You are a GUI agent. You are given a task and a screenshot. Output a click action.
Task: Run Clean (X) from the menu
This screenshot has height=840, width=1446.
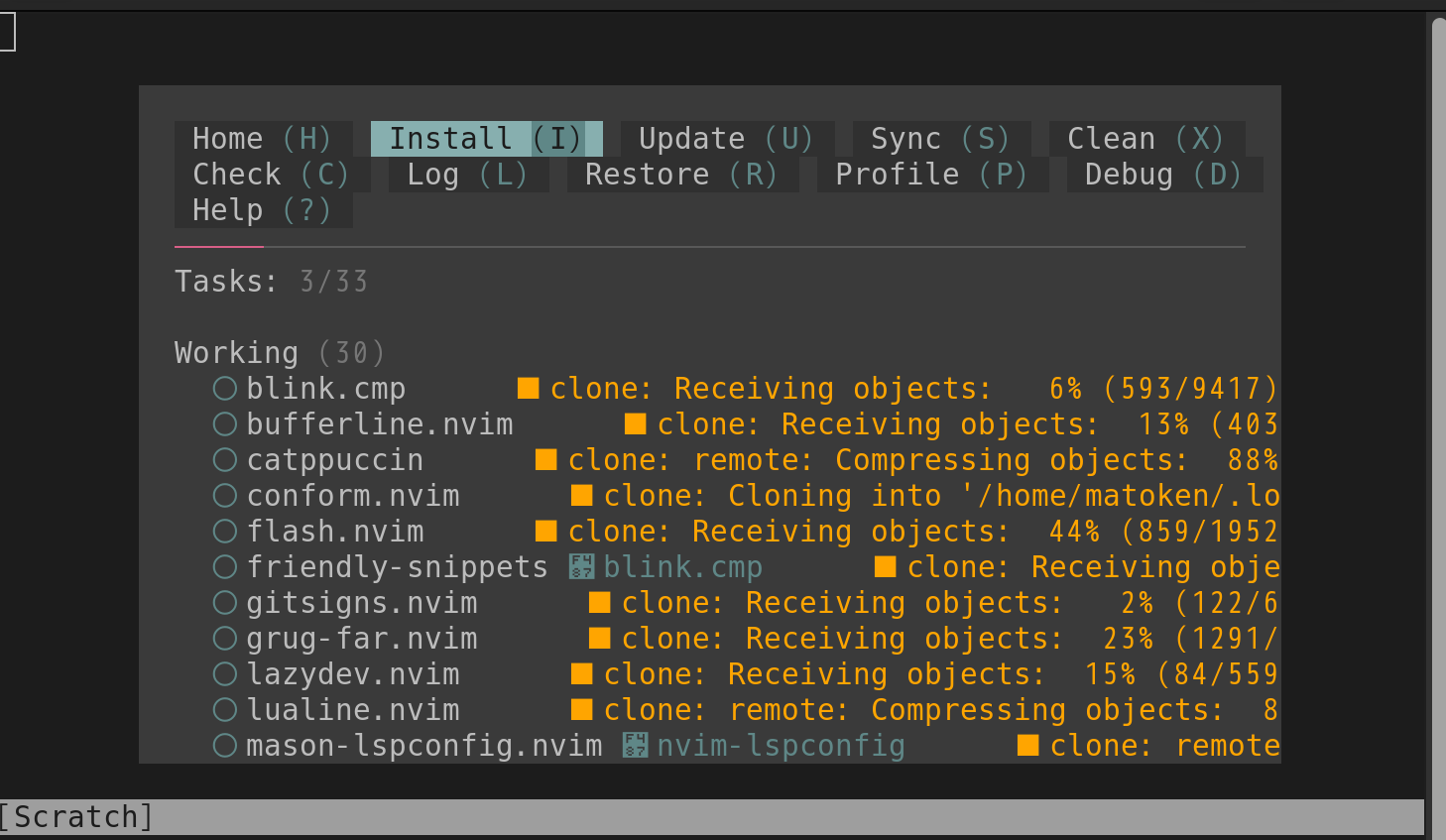tap(1145, 139)
